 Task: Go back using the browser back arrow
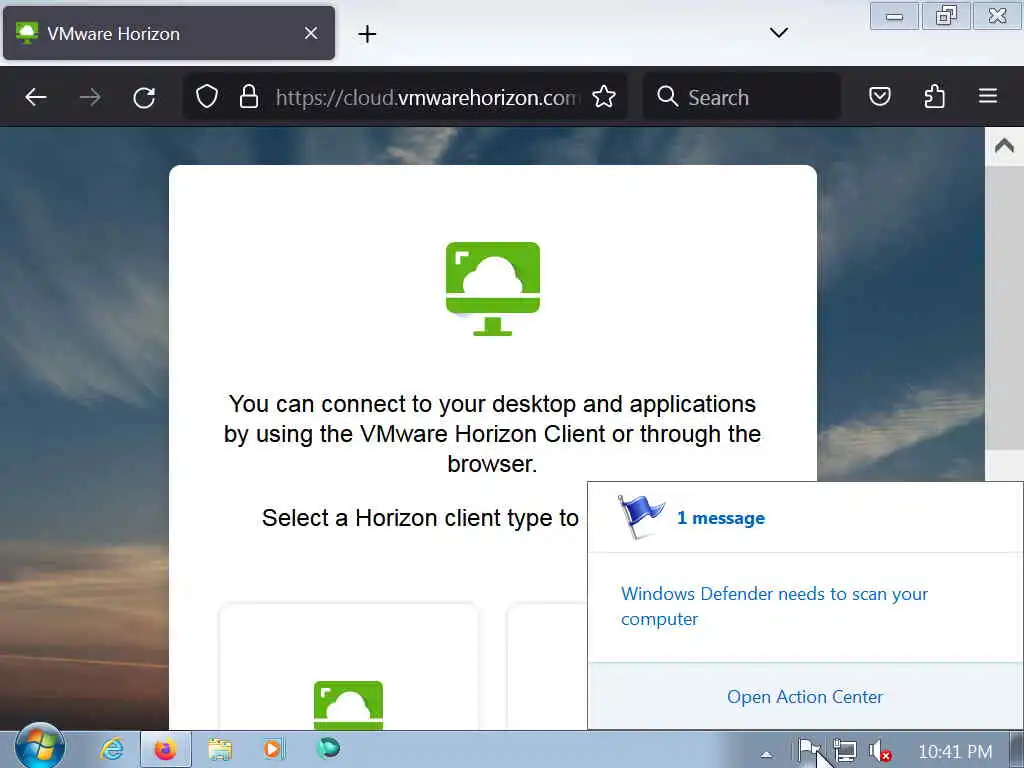click(36, 97)
